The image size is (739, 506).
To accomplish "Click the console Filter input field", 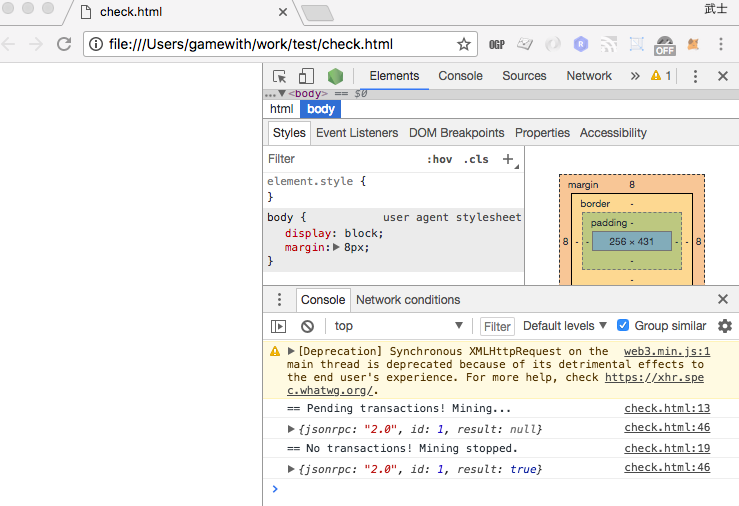I will coord(497,326).
